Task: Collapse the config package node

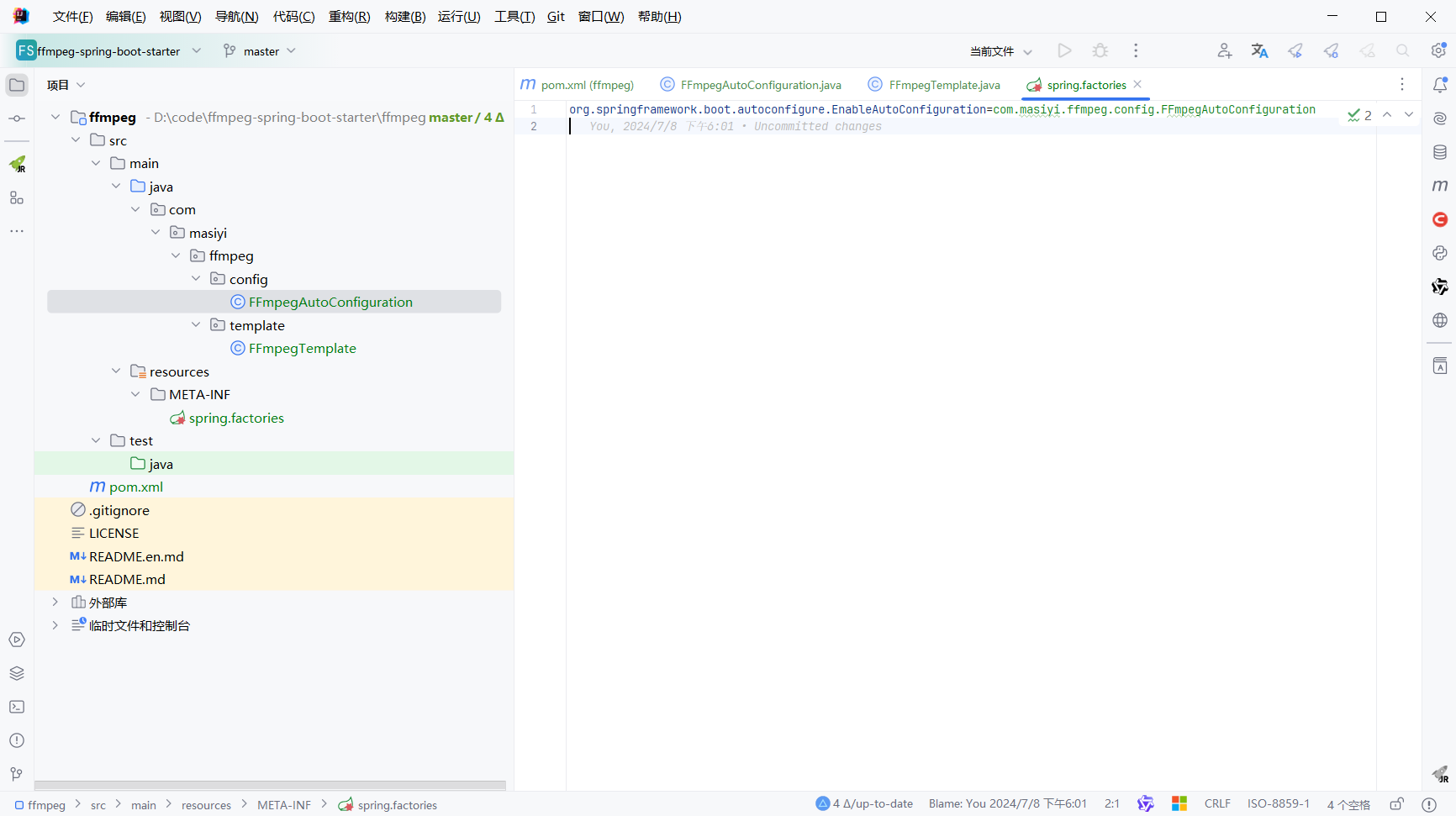Action: [x=196, y=278]
